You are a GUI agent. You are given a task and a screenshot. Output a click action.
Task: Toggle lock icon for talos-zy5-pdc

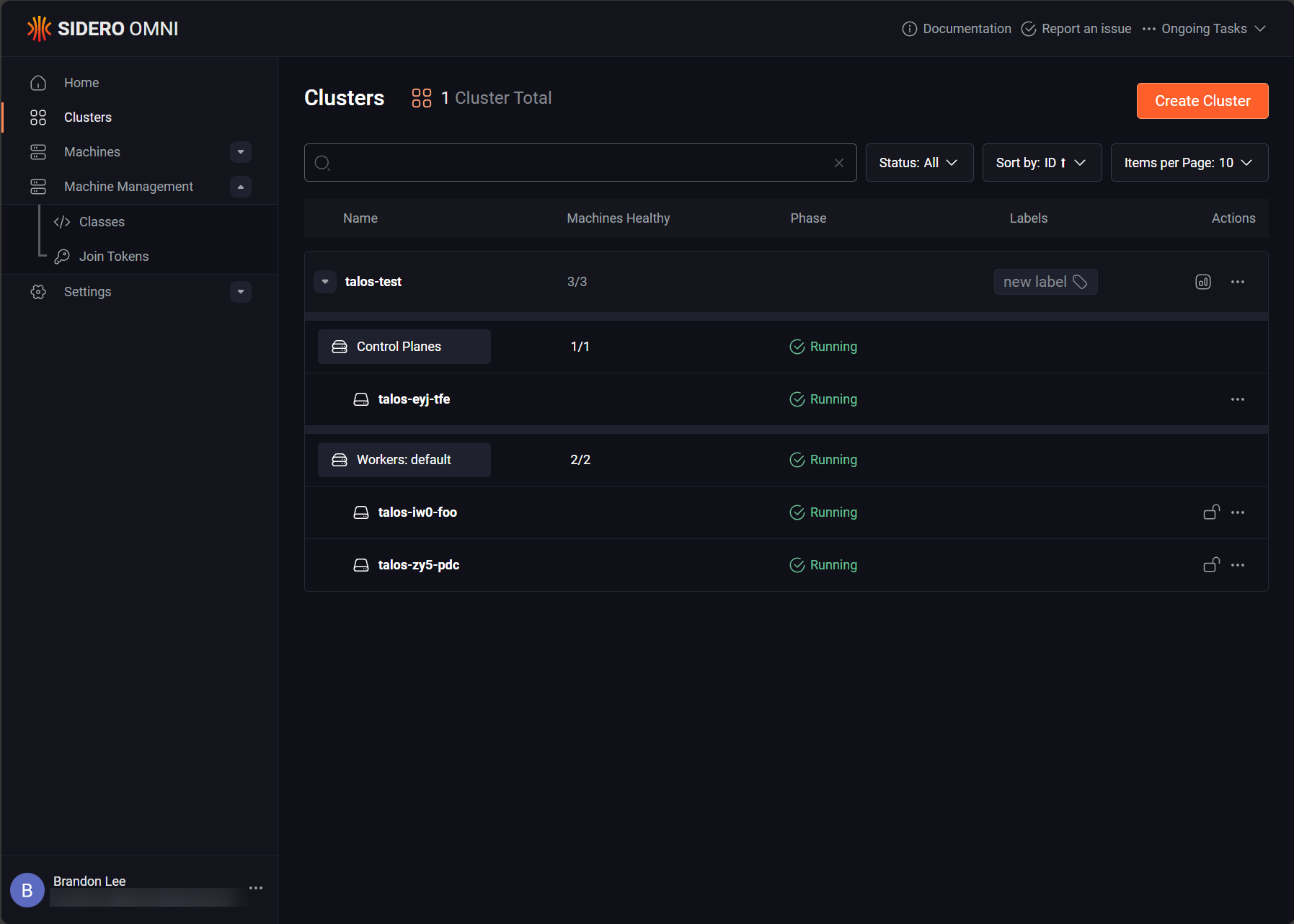click(x=1211, y=565)
